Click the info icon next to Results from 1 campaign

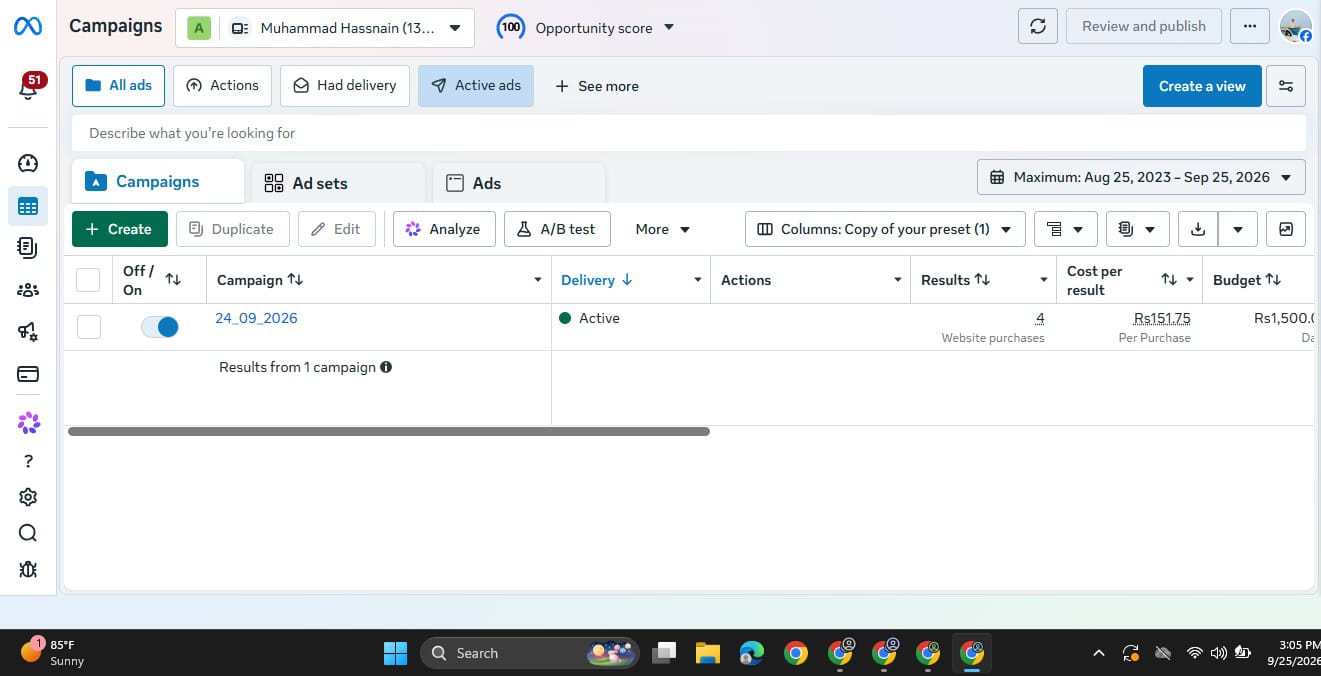coord(386,367)
